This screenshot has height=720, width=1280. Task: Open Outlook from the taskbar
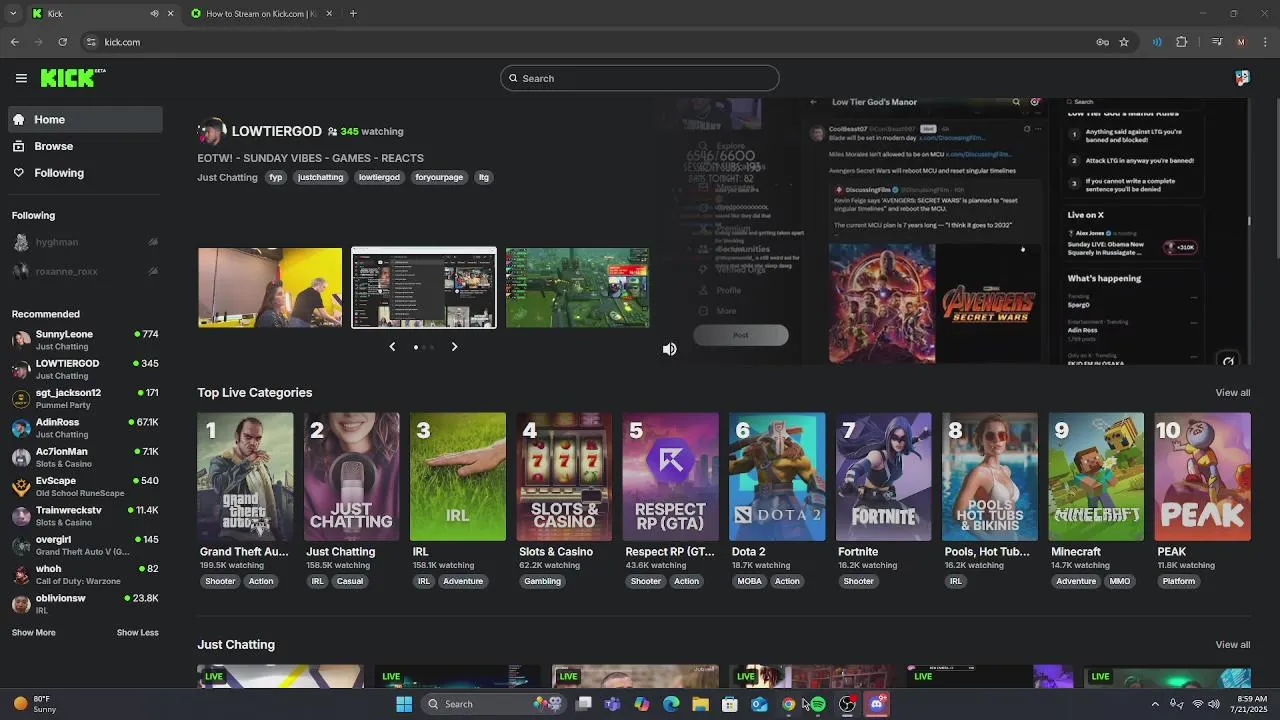pyautogui.click(x=760, y=704)
